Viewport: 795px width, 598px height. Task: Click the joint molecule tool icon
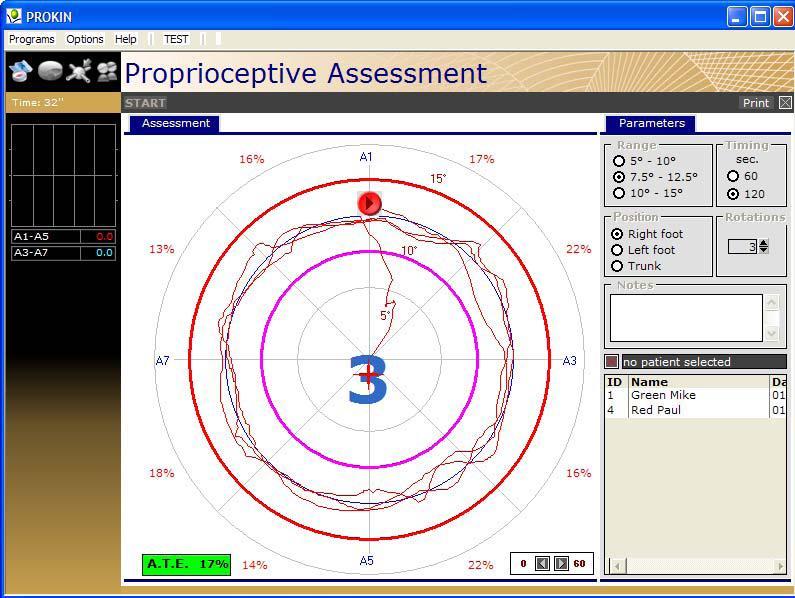click(x=79, y=71)
